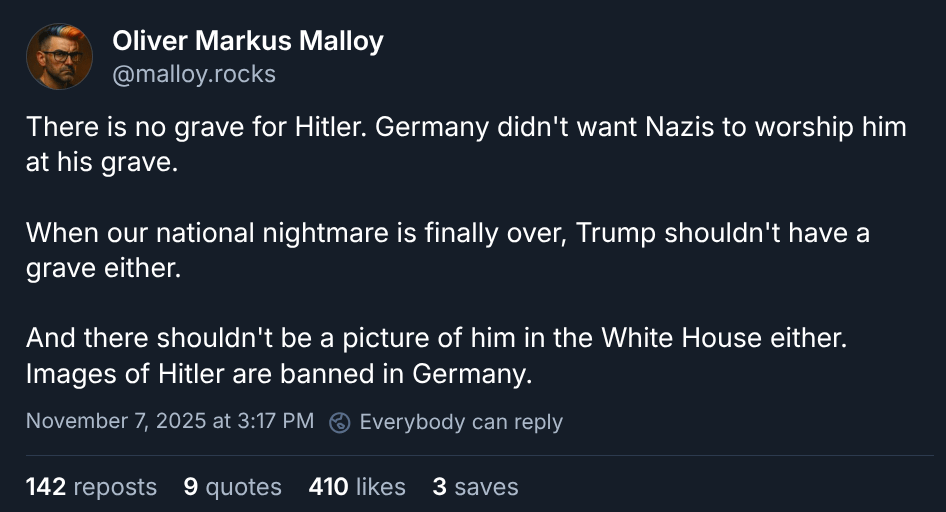This screenshot has width=946, height=512.
Task: Click the 3:17 PM time text
Action: click(x=276, y=421)
